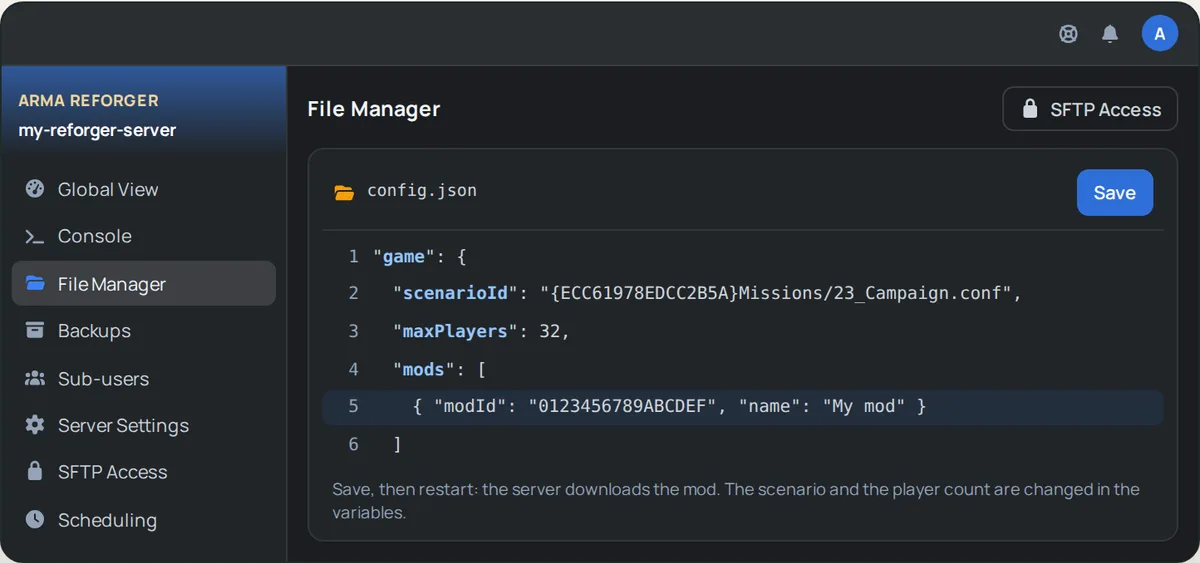Click the "Save, then restart" help note

pos(736,501)
